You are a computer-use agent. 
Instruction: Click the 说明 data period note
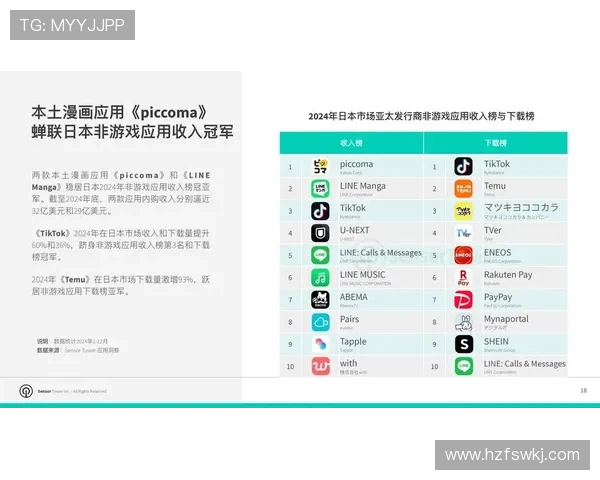pos(72,341)
